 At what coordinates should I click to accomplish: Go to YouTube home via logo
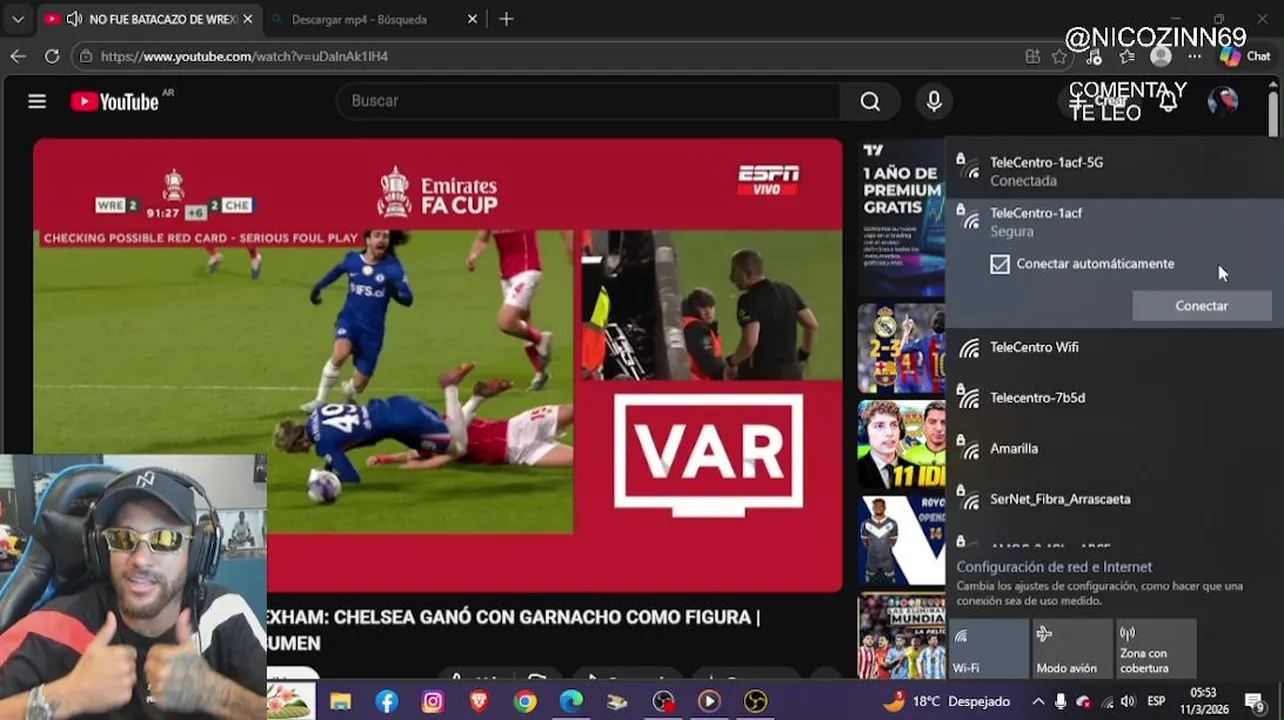[115, 101]
